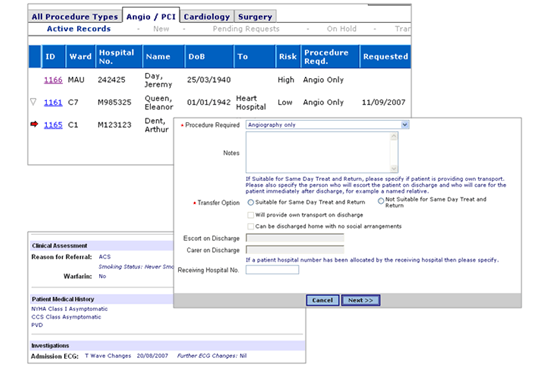Check Can be discharged home with no social arrangements
The image size is (550, 367).
[250, 226]
